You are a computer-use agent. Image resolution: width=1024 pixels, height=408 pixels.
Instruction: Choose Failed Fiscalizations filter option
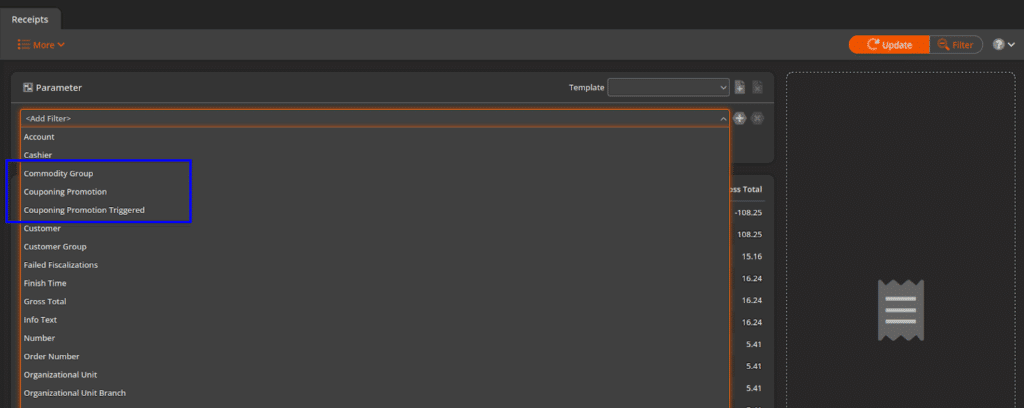tap(60, 265)
